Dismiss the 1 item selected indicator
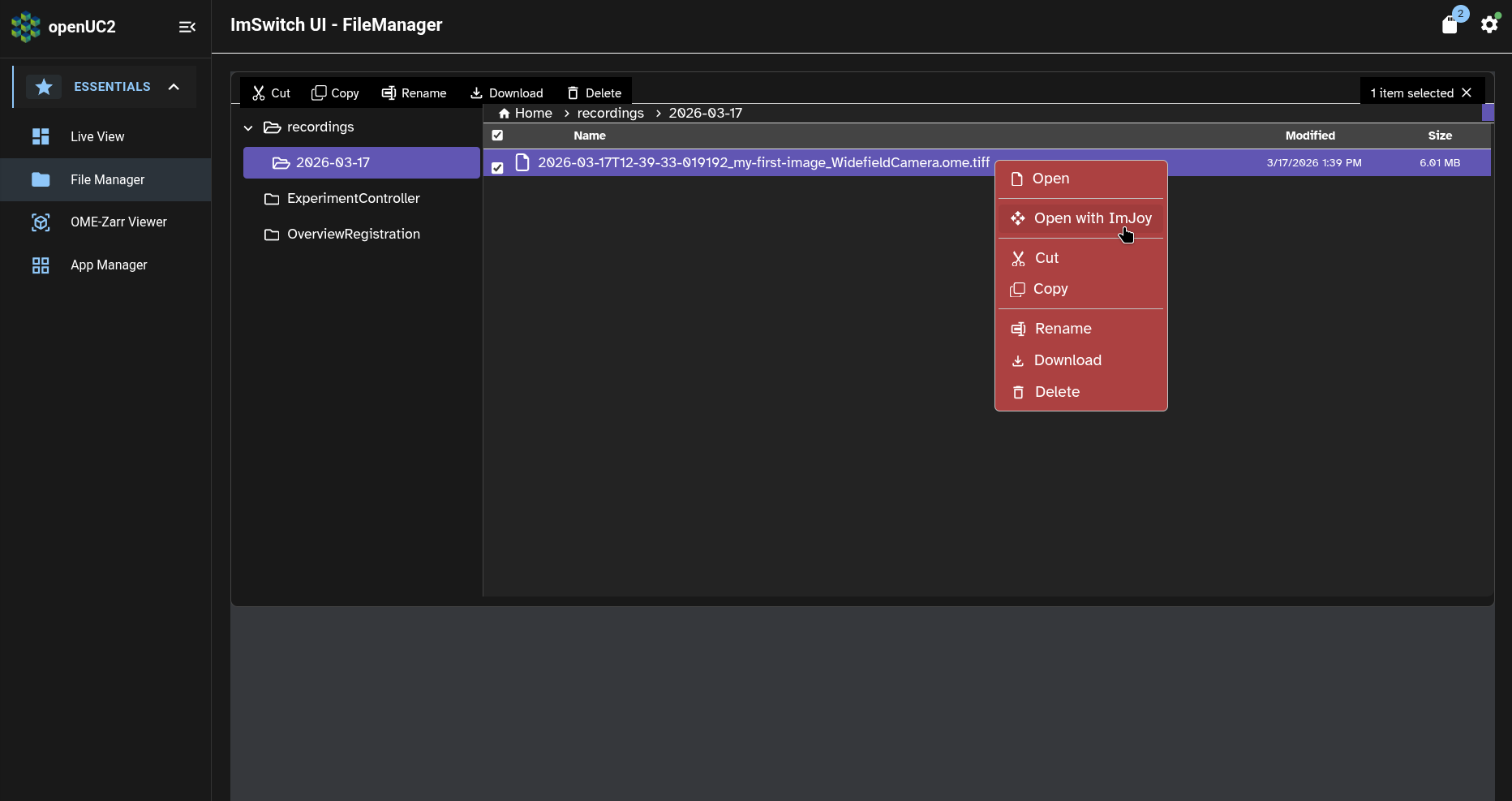Viewport: 1512px width, 801px height. coord(1467,92)
